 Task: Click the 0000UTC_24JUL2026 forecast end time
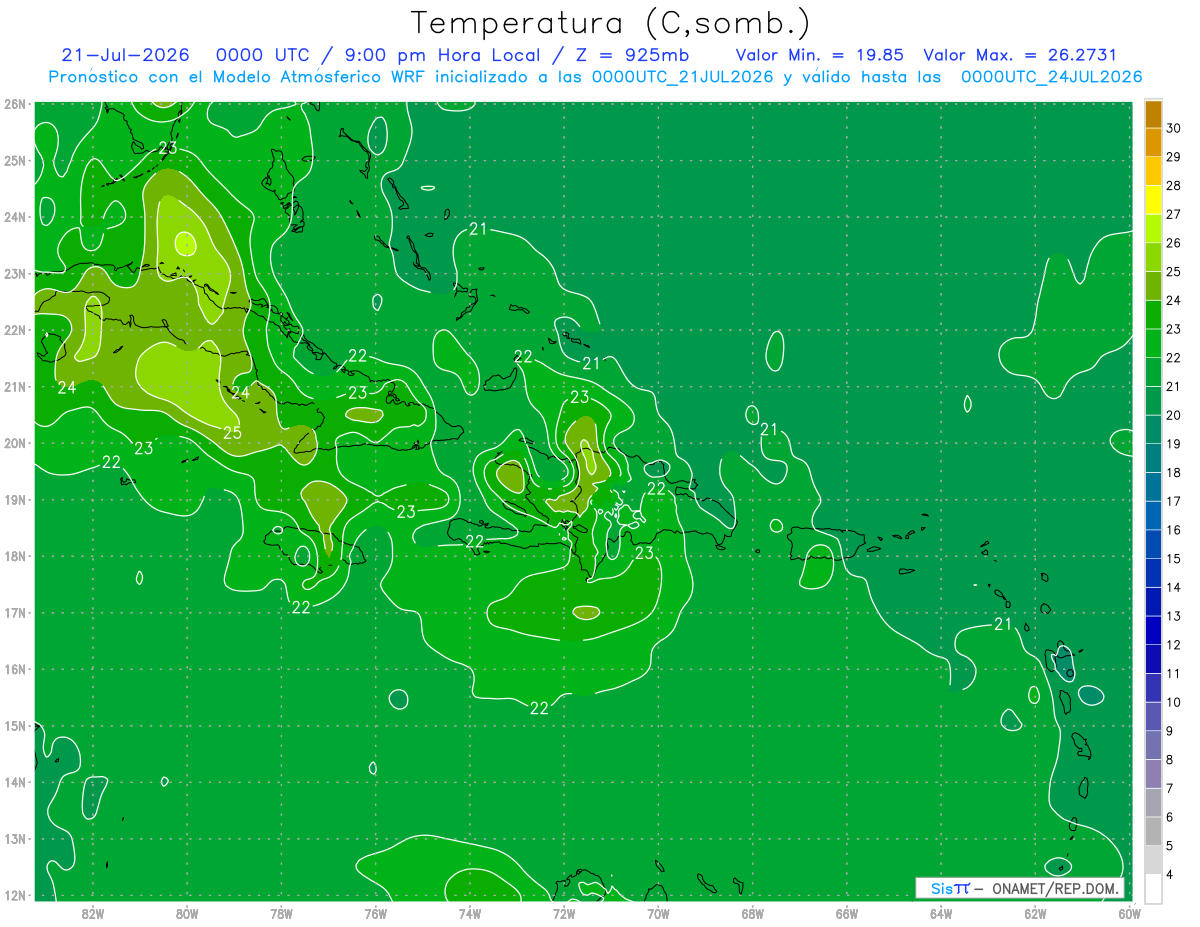(x=1052, y=77)
